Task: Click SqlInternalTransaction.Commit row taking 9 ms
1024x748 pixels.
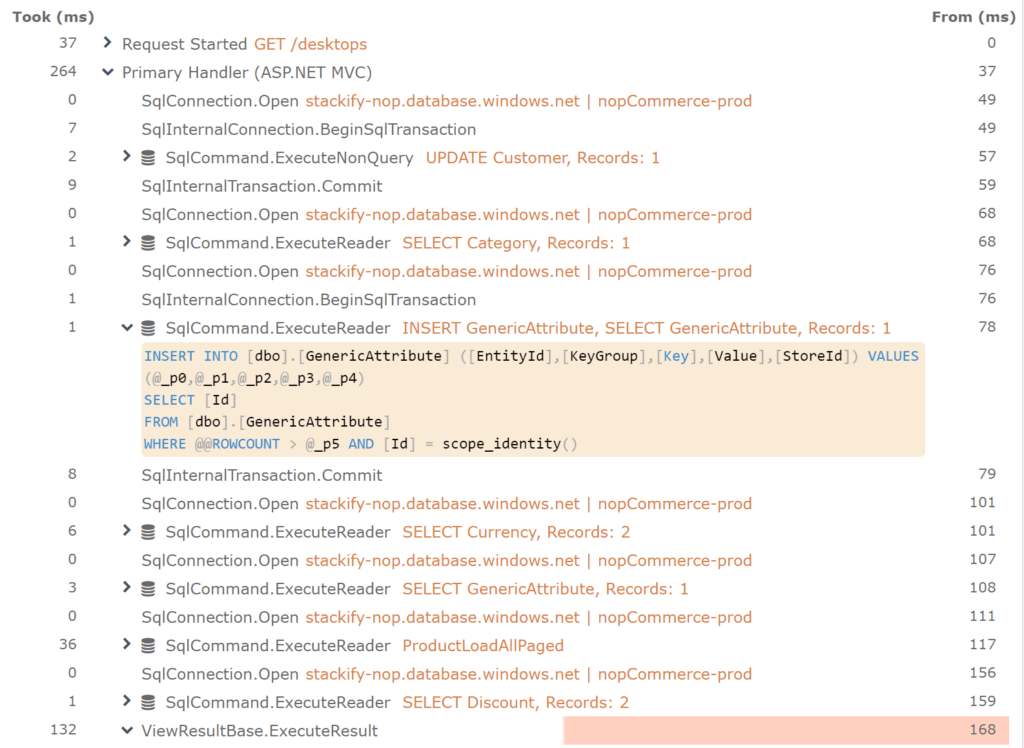Action: coord(262,186)
